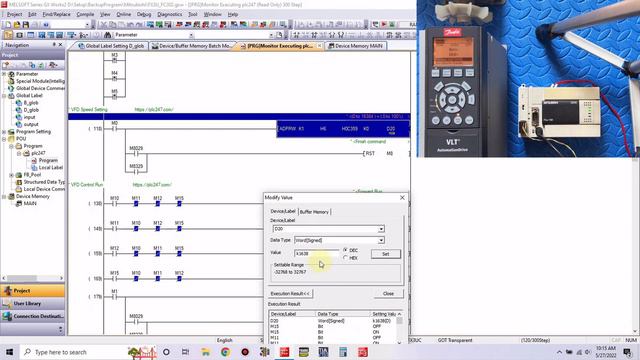Click the Project panel button
The width and height of the screenshot is (640, 360).
coord(32,291)
